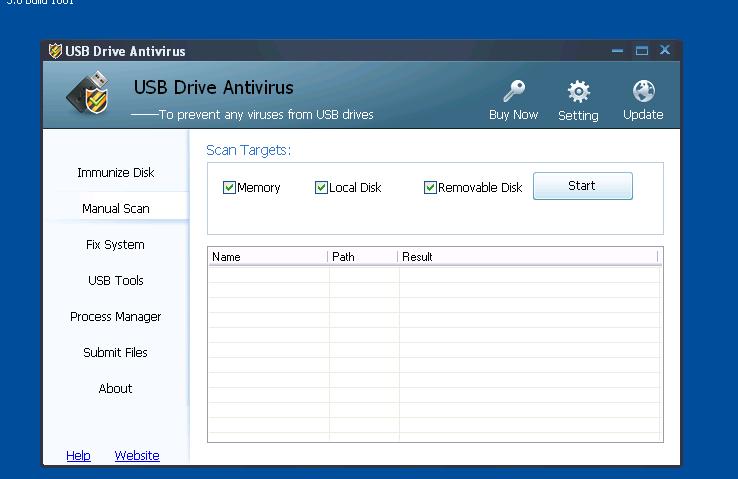Disable the Removable Disk checkbox
The width and height of the screenshot is (738, 479).
pyautogui.click(x=430, y=188)
